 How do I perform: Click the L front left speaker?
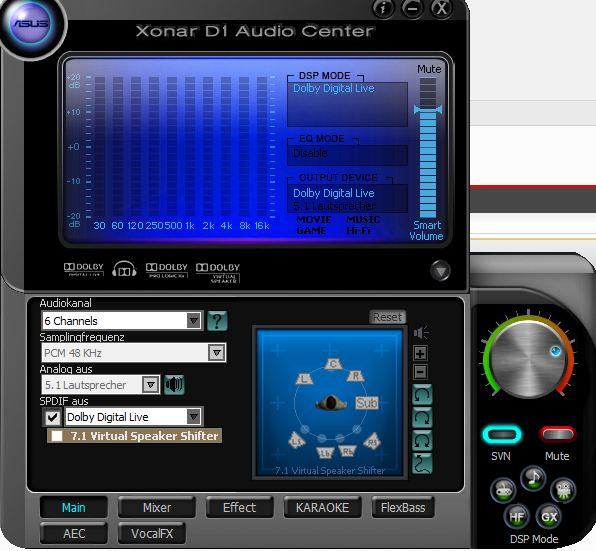[x=304, y=378]
